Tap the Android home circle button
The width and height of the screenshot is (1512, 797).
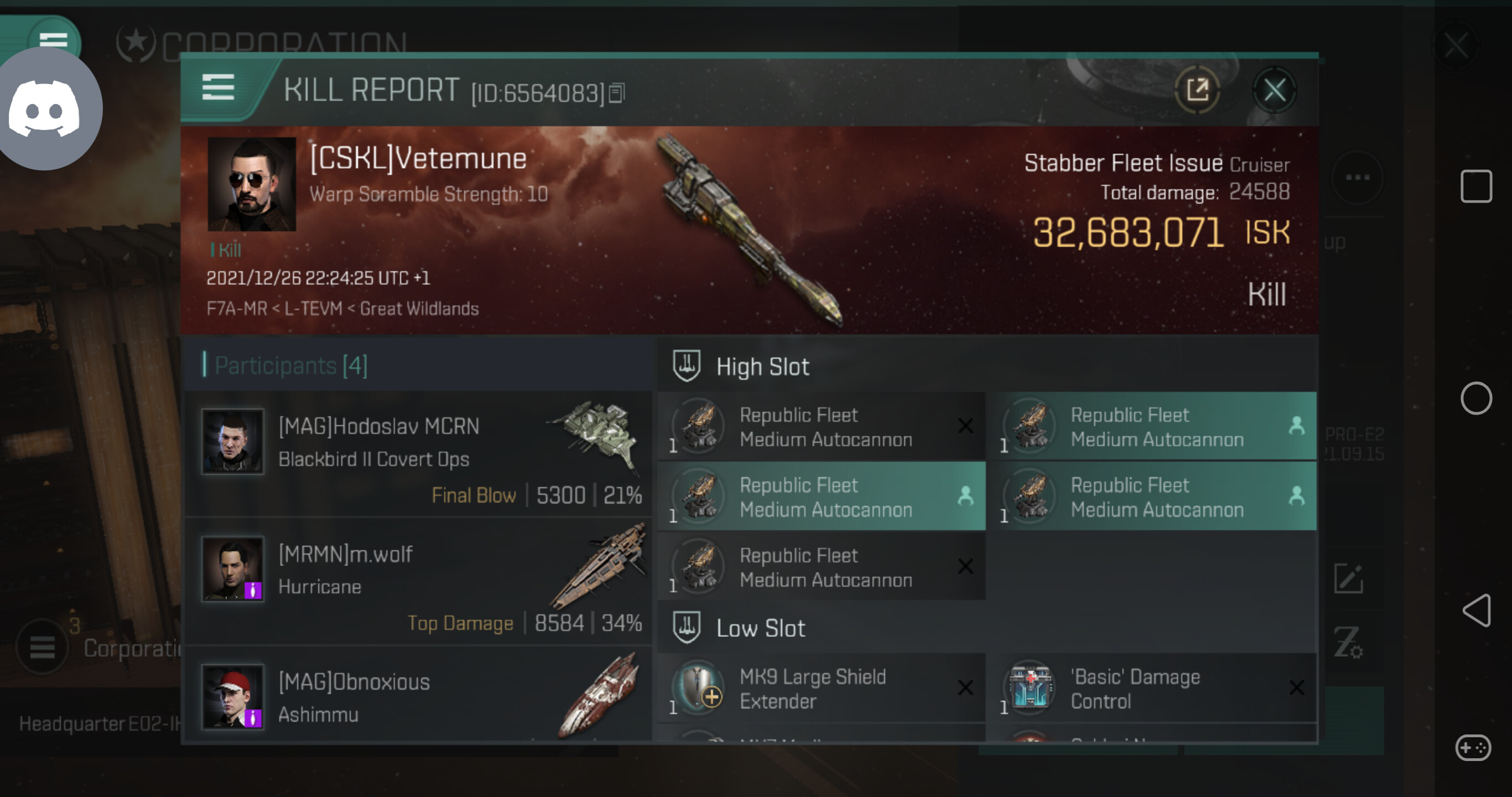[1476, 398]
